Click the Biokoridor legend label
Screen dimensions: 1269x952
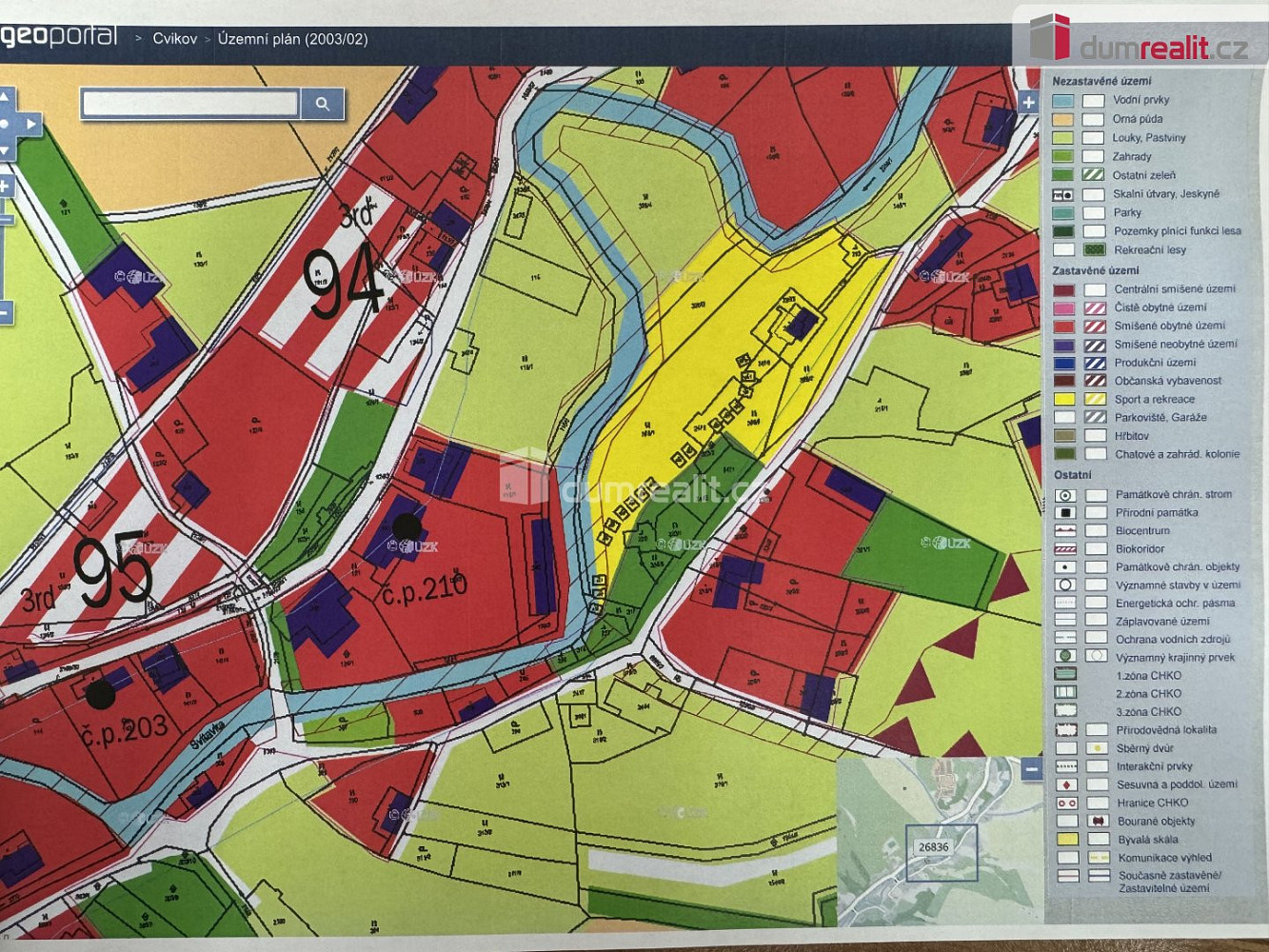[1140, 549]
